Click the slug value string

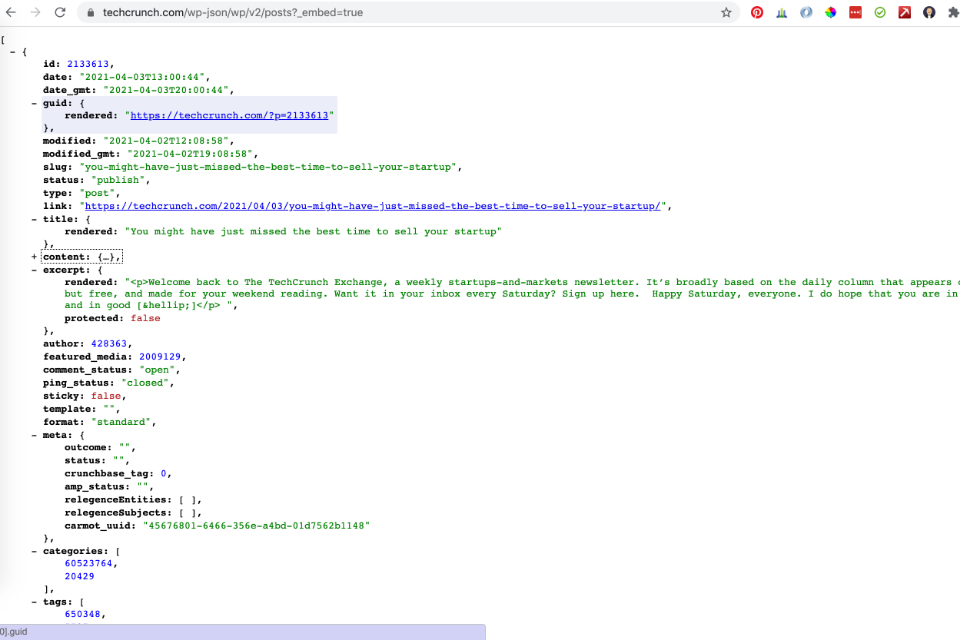268,167
